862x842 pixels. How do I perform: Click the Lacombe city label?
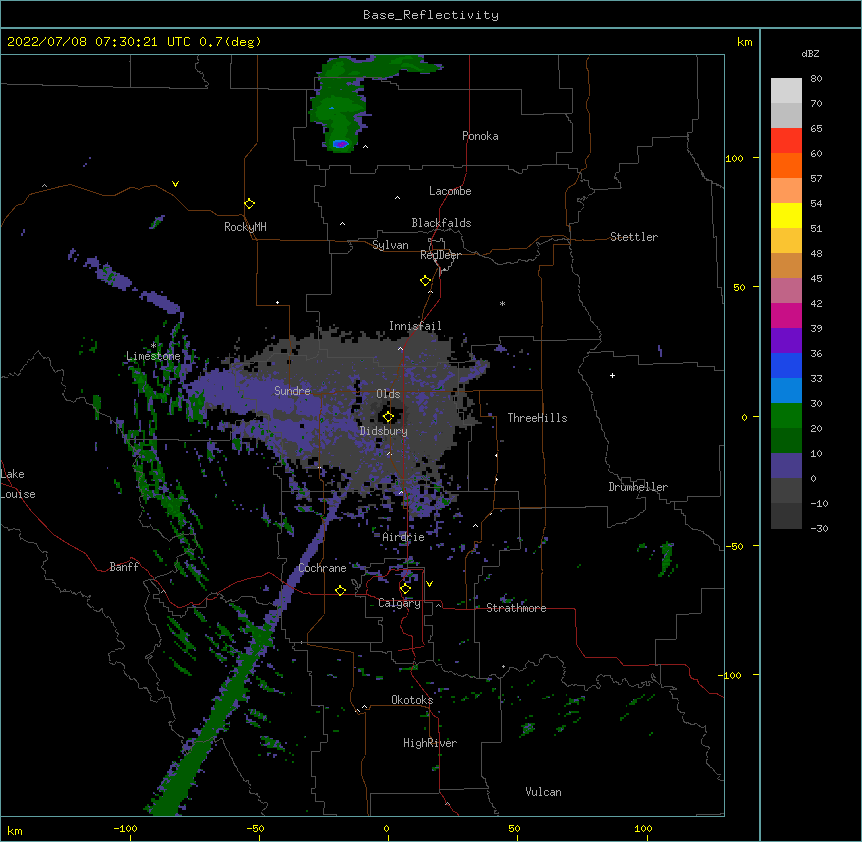click(x=450, y=191)
